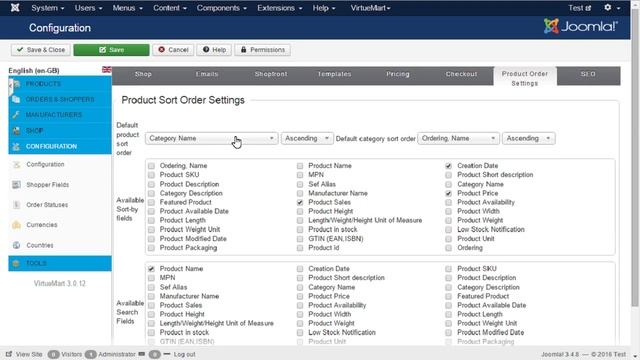Open the Content menu
The height and width of the screenshot is (360, 640).
169,8
